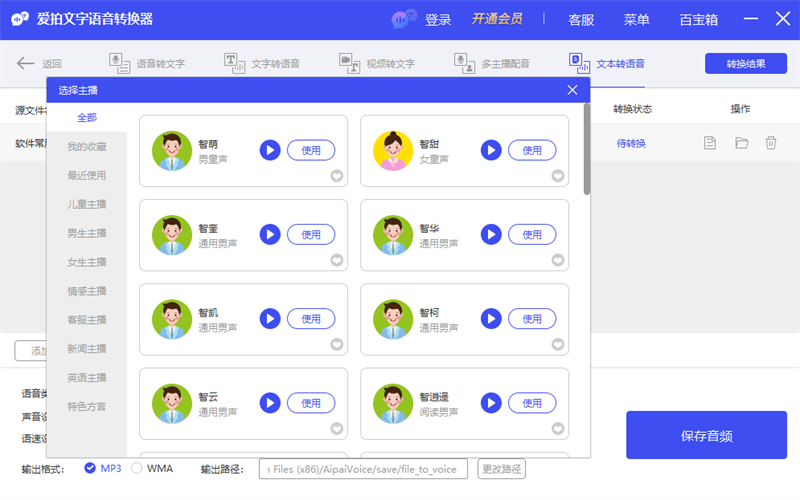
Task: Favorite the 智凯 voice with heart icon
Action: (337, 344)
